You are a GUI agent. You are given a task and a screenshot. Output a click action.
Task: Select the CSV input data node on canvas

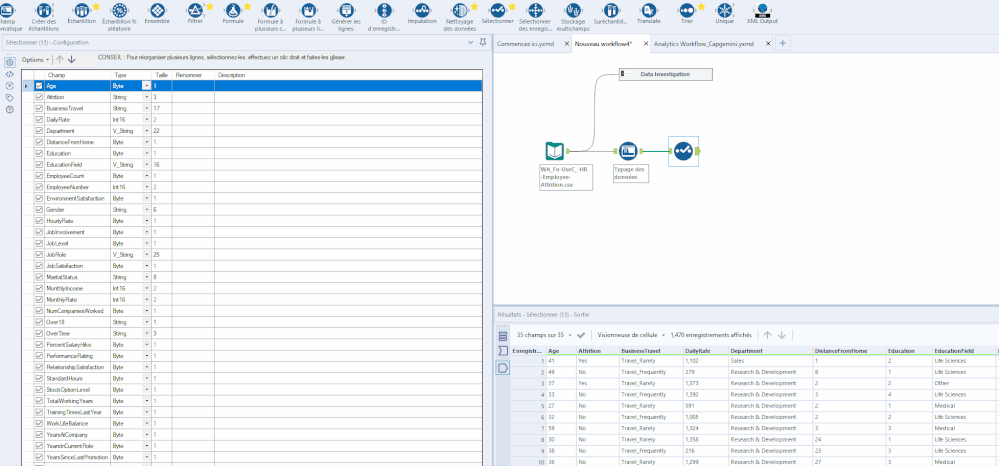point(555,151)
